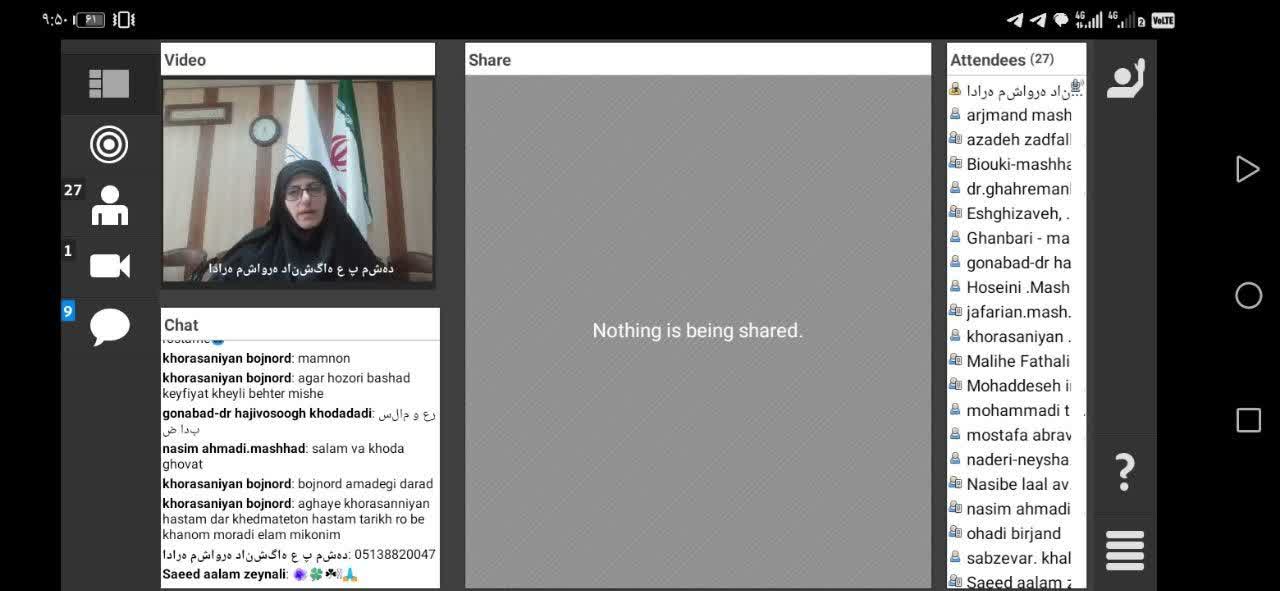Screen dimensions: 1280x591
Task: Tap the Android recent apps square
Action: click(x=1248, y=420)
